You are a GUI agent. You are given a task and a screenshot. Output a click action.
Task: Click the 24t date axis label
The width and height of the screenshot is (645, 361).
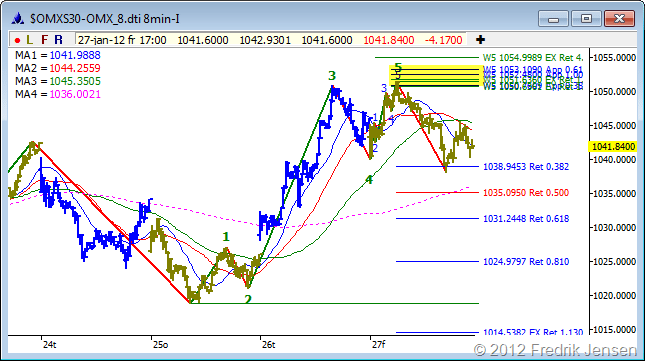[x=49, y=345]
